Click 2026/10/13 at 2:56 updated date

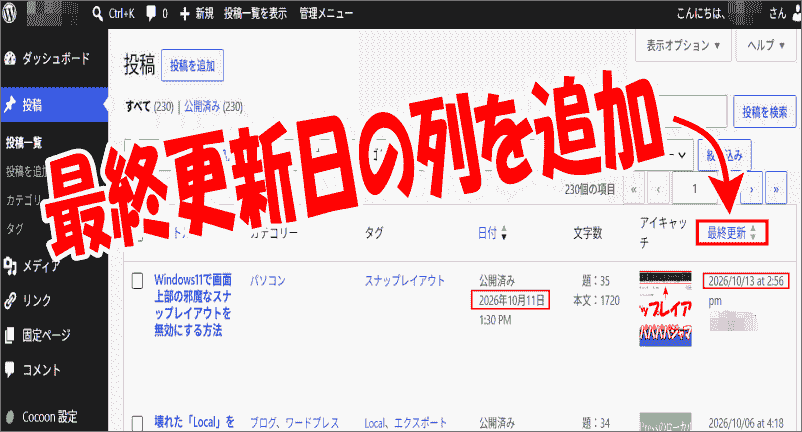(746, 281)
